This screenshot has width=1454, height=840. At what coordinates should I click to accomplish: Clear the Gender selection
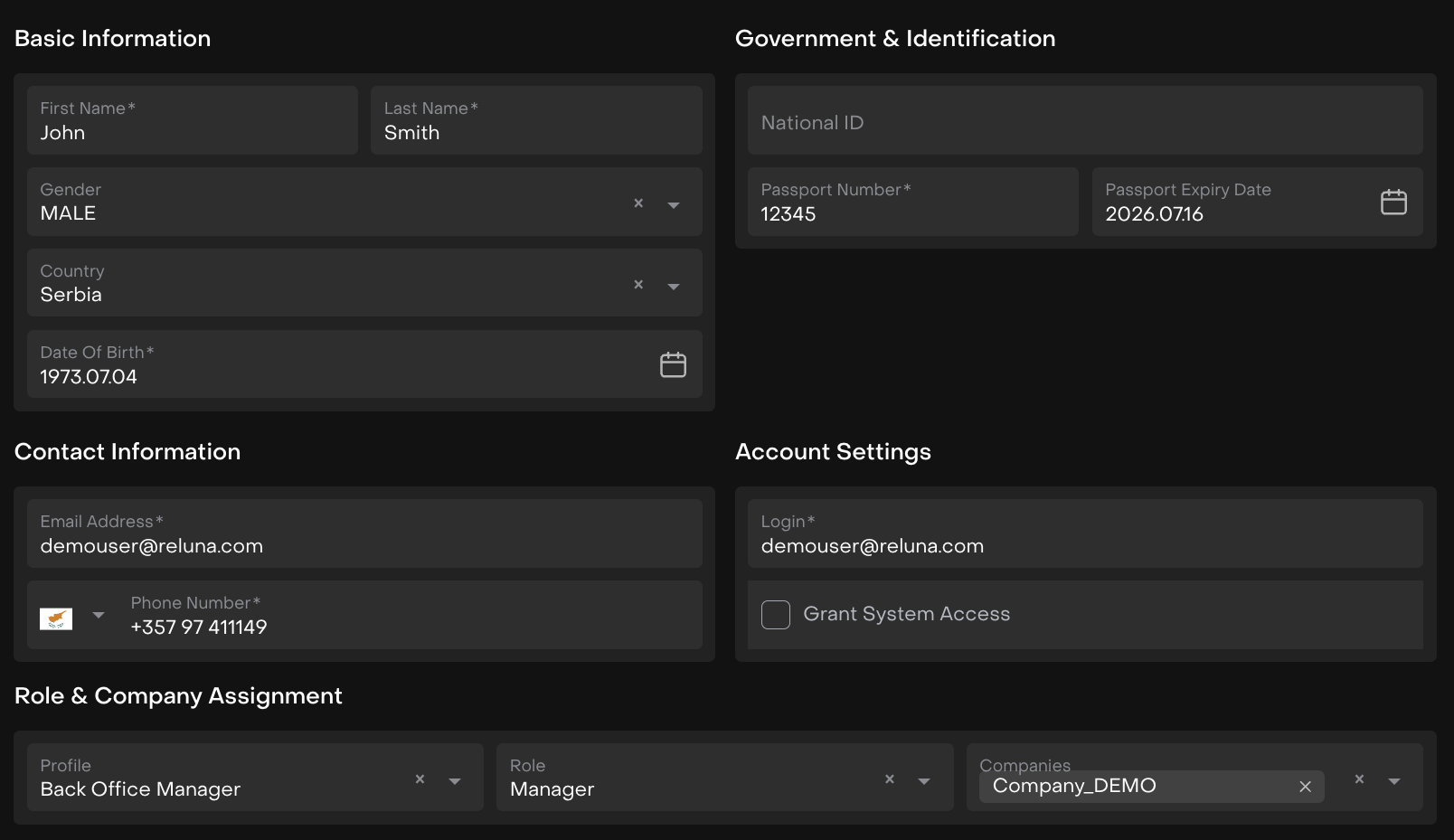pyautogui.click(x=638, y=203)
